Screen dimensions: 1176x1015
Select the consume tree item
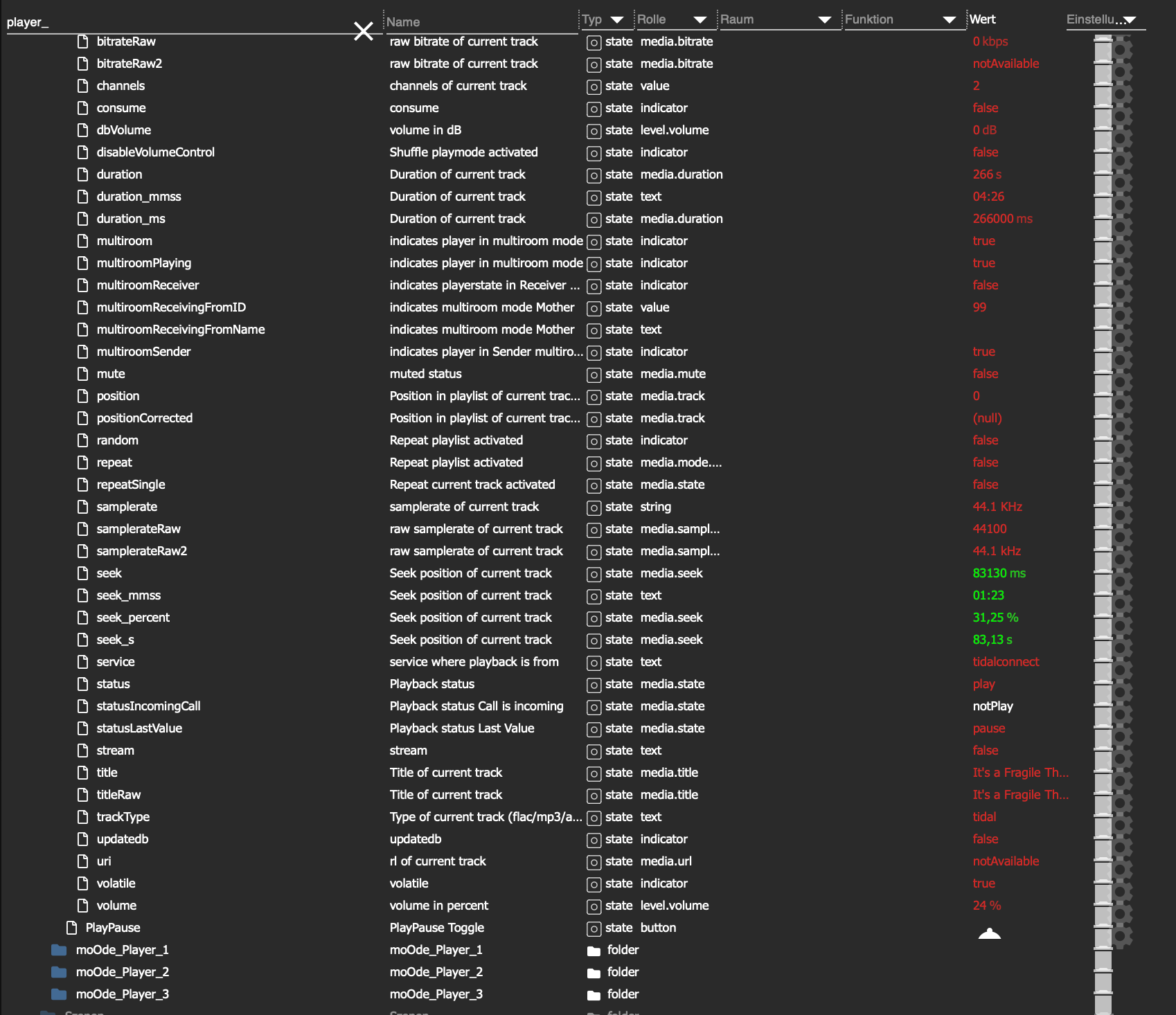pyautogui.click(x=121, y=108)
